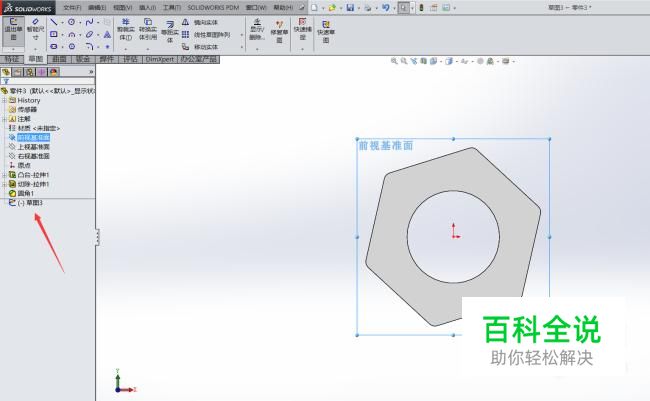Click the New document icon
The height and width of the screenshot is (401, 650).
coord(315,7)
